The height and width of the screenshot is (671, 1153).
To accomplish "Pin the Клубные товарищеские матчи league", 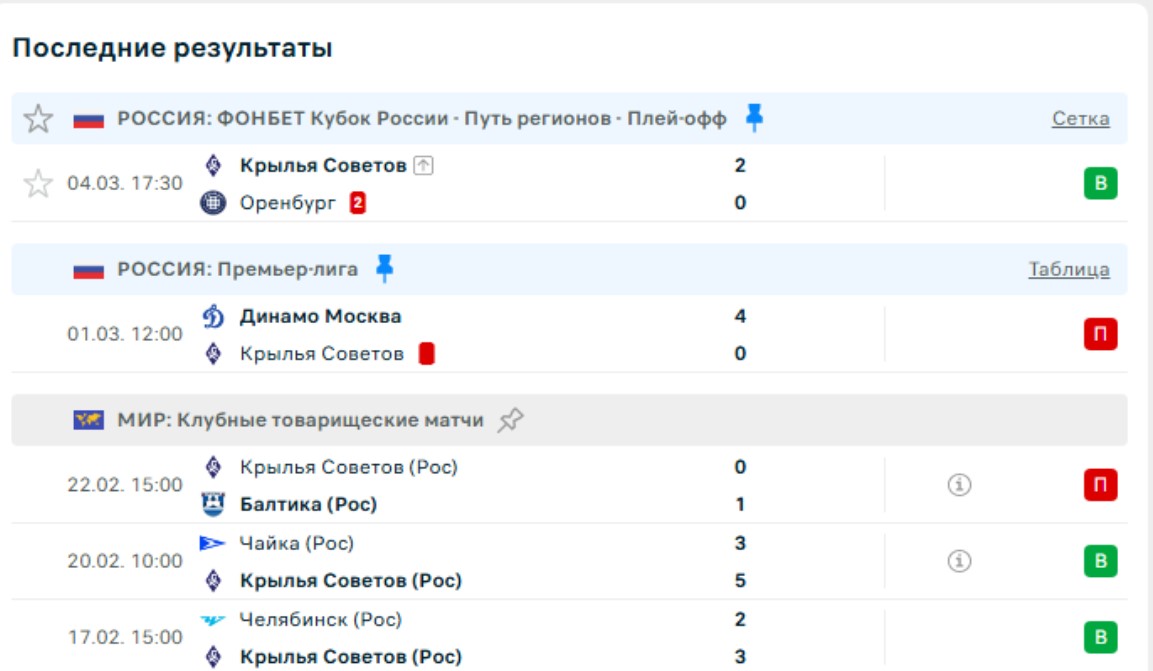I will pos(510,420).
